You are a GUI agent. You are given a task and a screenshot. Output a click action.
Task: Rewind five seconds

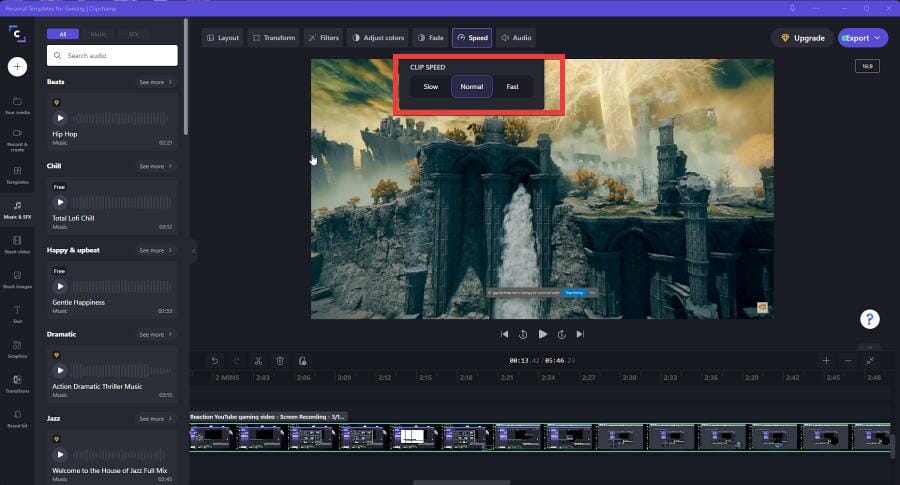[x=523, y=334]
